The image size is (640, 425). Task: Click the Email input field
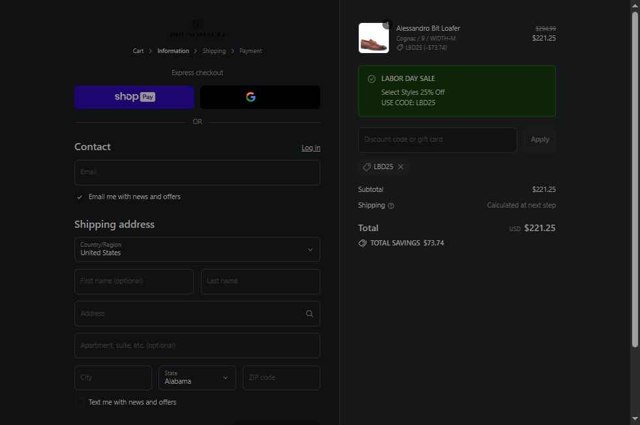click(x=197, y=172)
